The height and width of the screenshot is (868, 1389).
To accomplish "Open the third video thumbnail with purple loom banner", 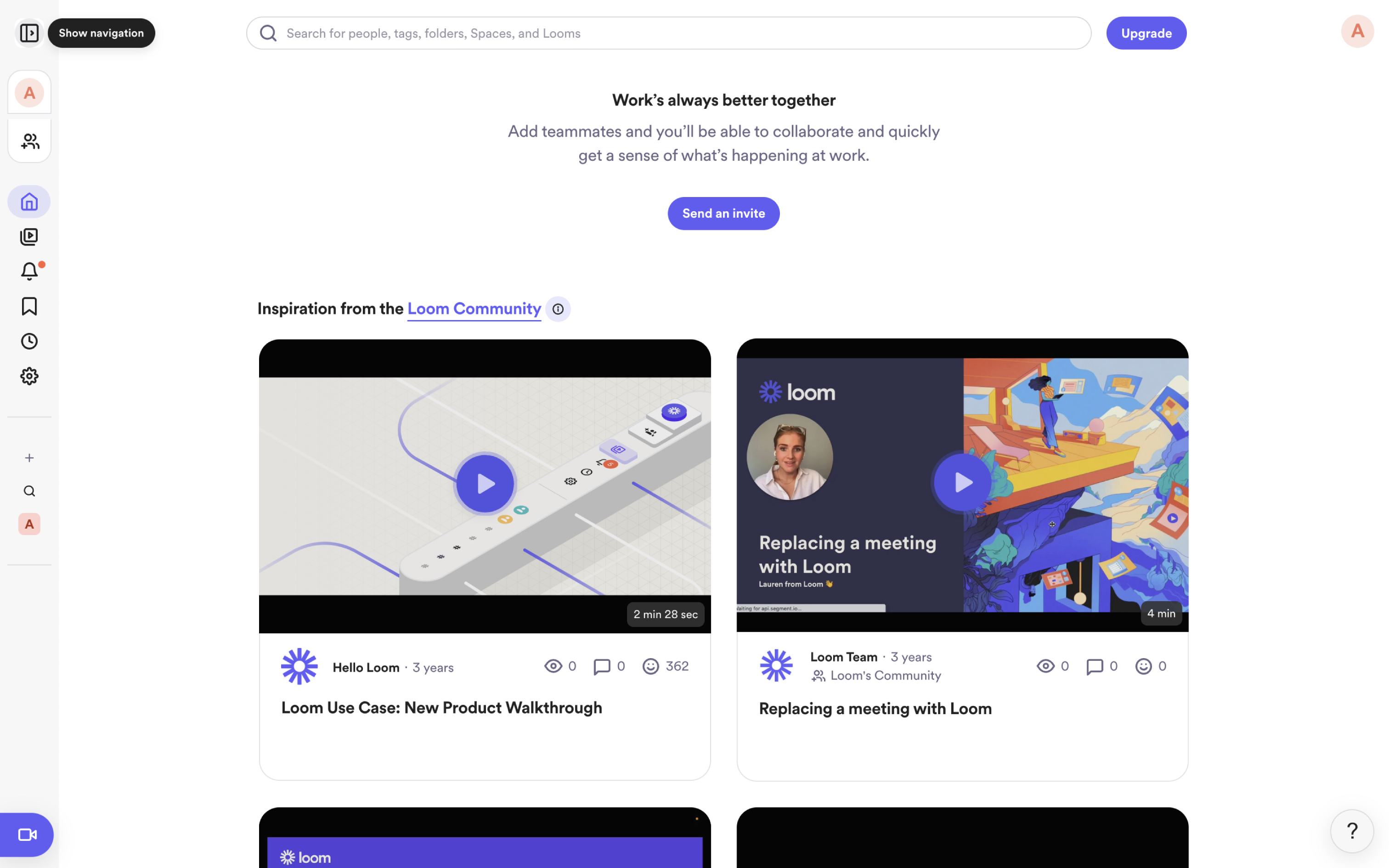I will [485, 838].
